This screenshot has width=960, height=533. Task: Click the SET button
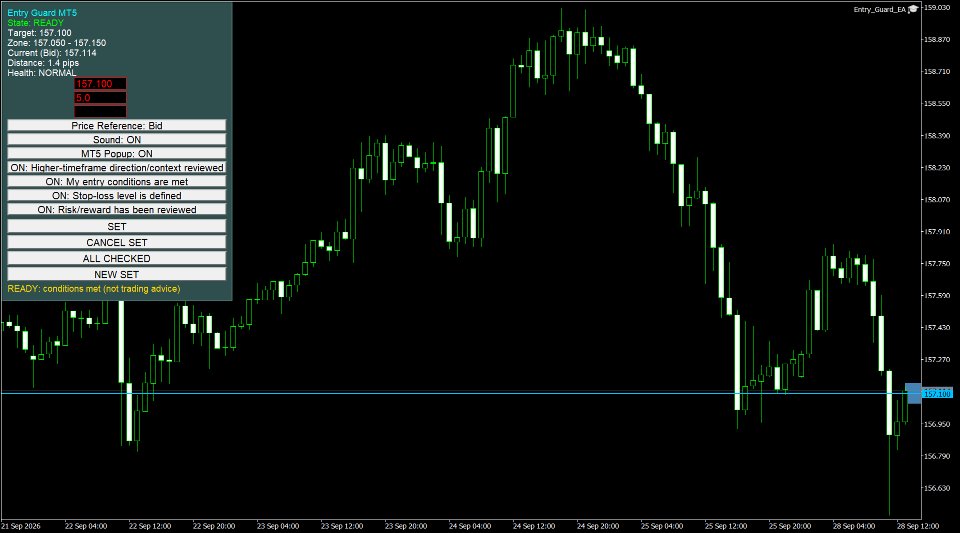click(116, 226)
